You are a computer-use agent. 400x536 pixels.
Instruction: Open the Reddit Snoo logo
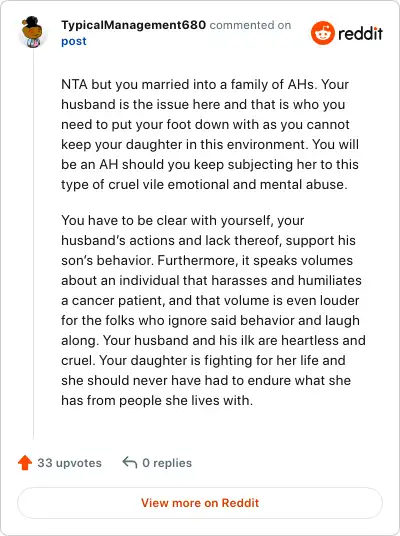pos(322,33)
